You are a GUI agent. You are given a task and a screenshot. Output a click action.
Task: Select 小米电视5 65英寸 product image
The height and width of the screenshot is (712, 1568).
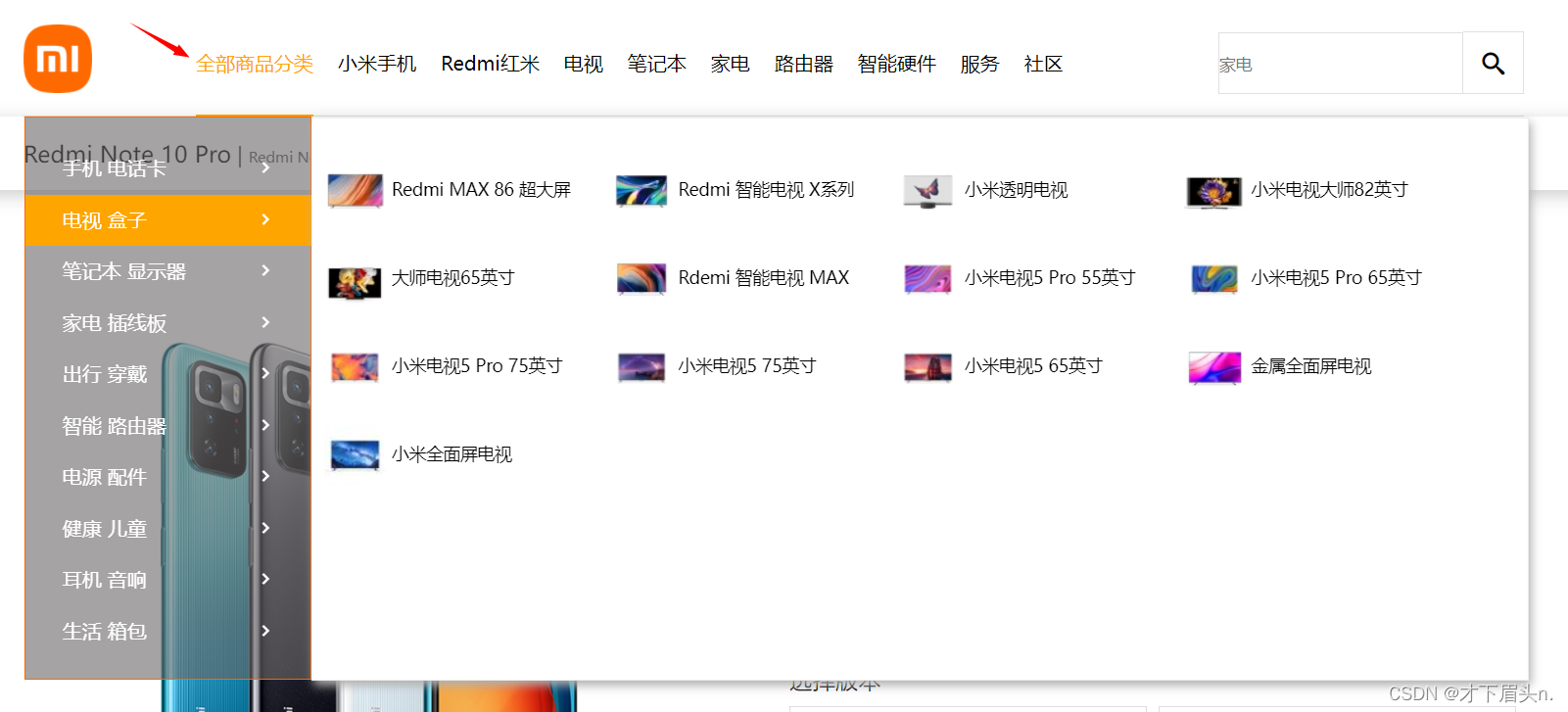coord(927,366)
